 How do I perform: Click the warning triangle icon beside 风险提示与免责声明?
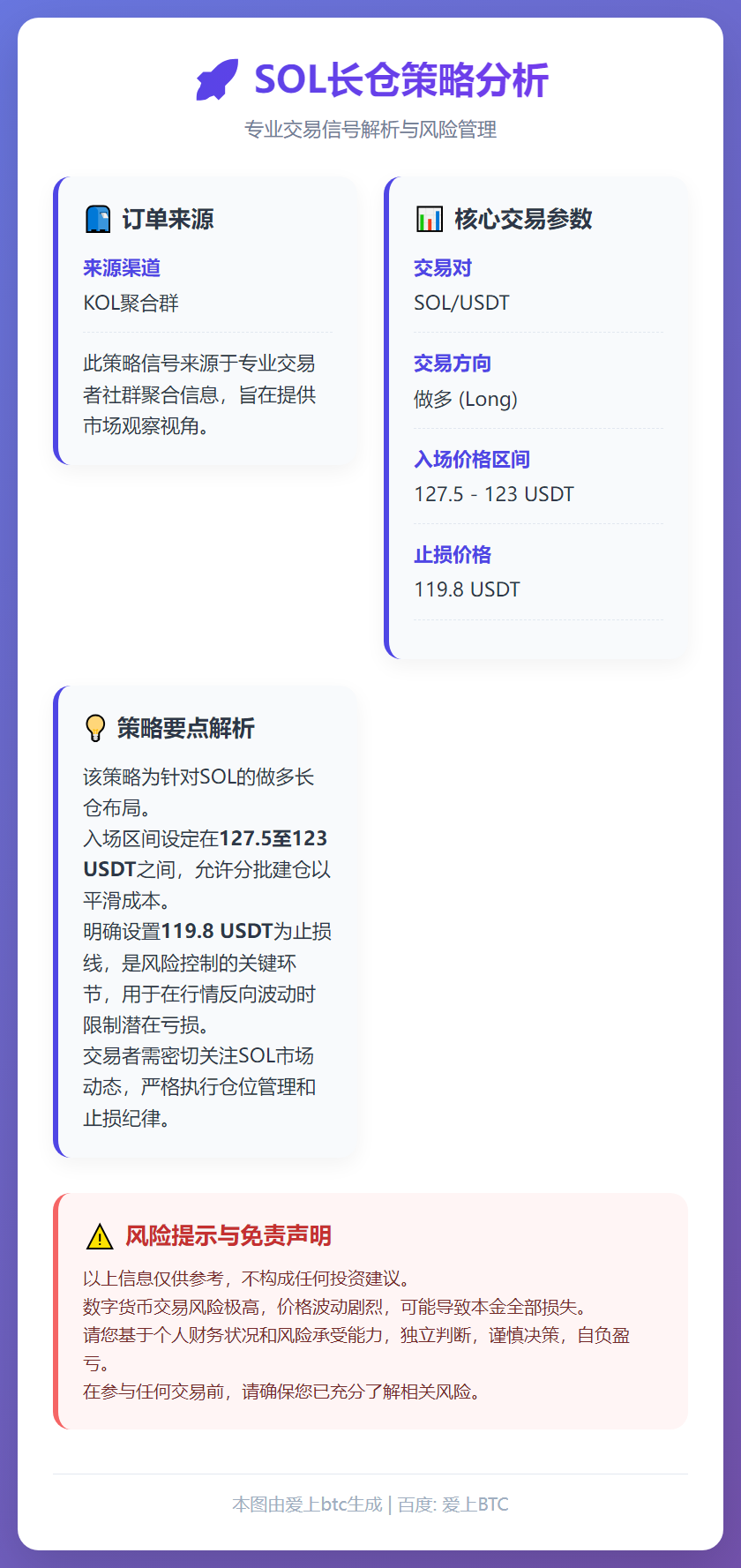[100, 1236]
